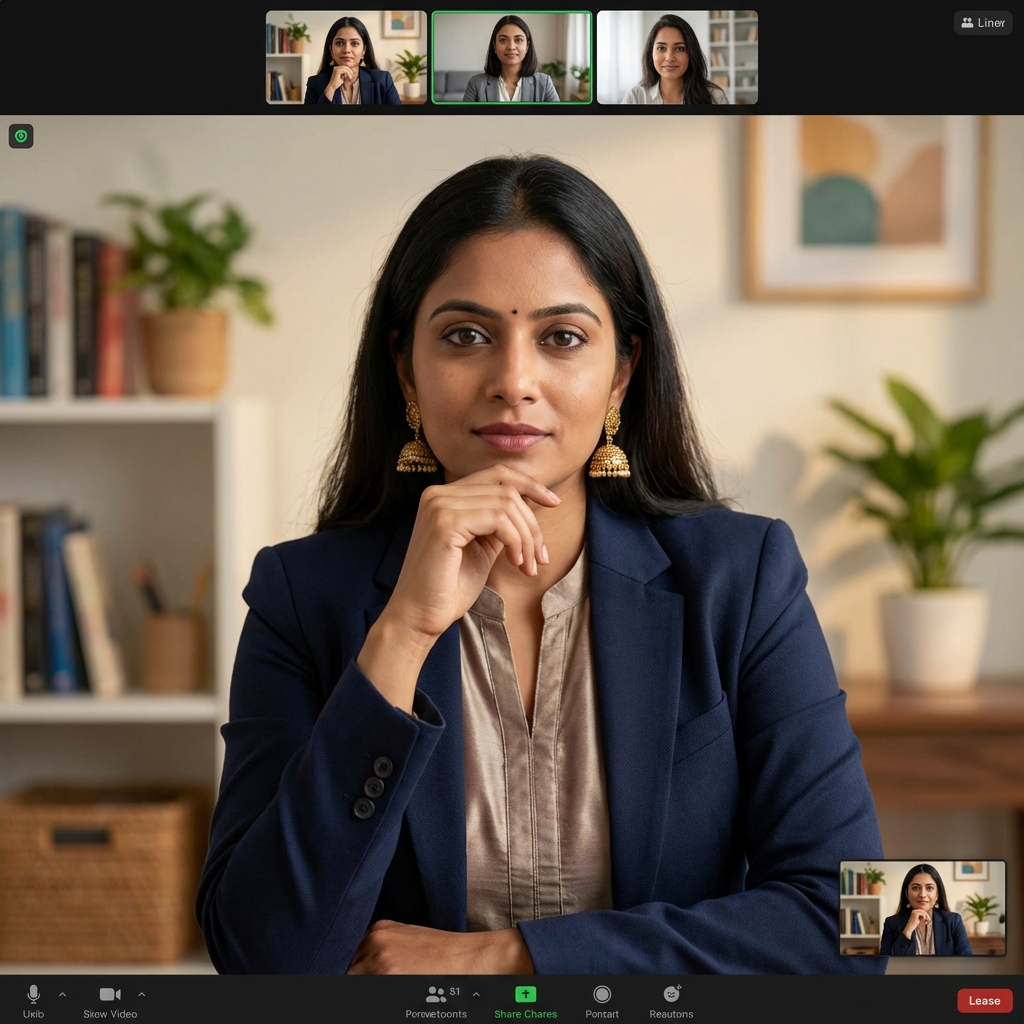1024x1024 pixels.
Task: Click the self-view thumbnail in bottom corner
Action: click(x=922, y=908)
